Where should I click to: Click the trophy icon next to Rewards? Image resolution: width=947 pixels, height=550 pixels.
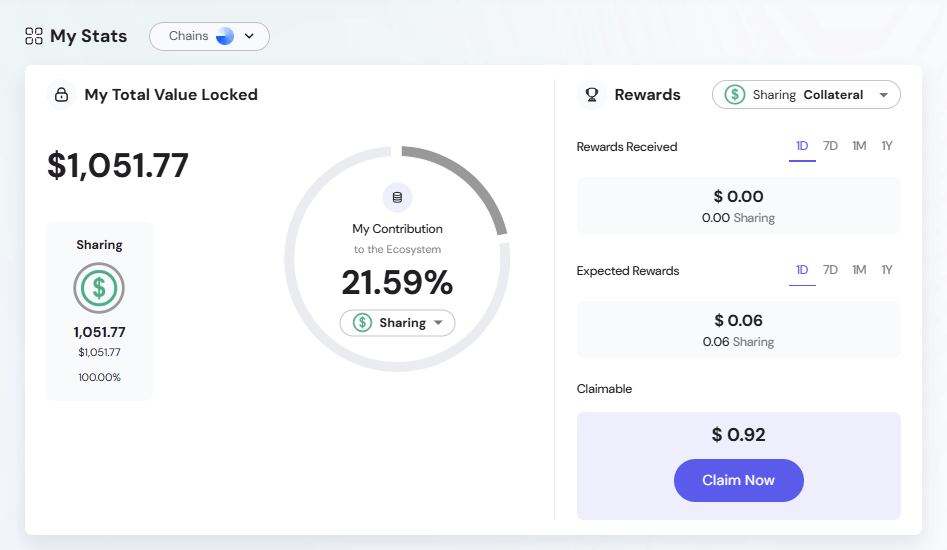[x=592, y=95]
